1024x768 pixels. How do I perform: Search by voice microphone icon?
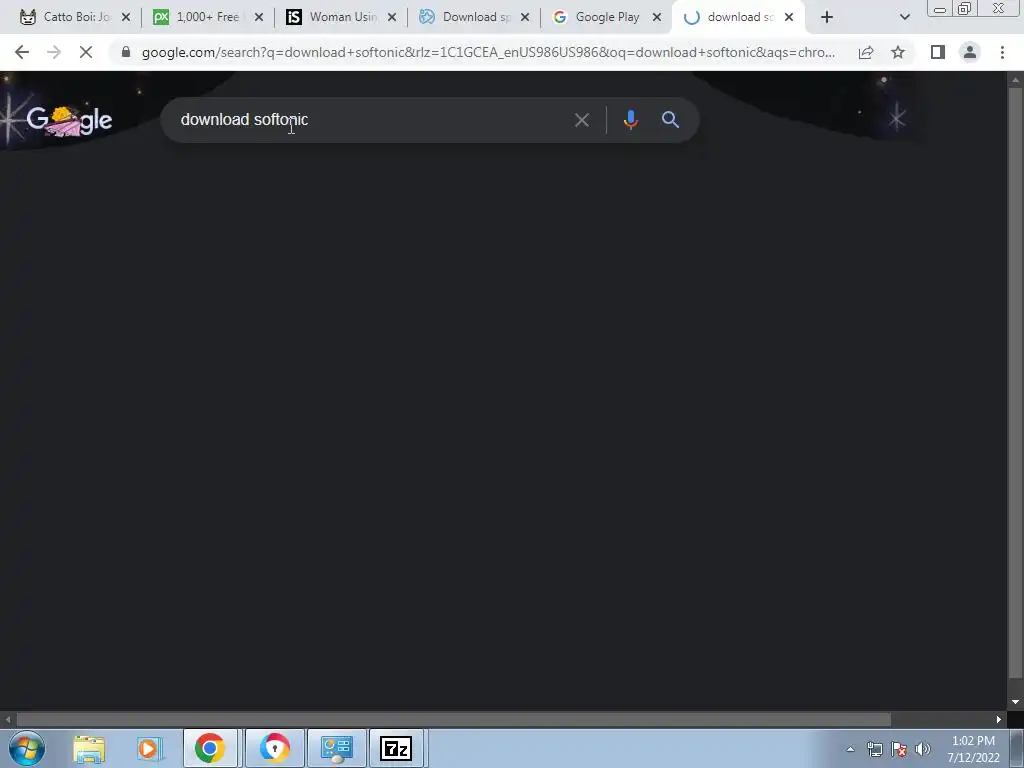pos(631,120)
